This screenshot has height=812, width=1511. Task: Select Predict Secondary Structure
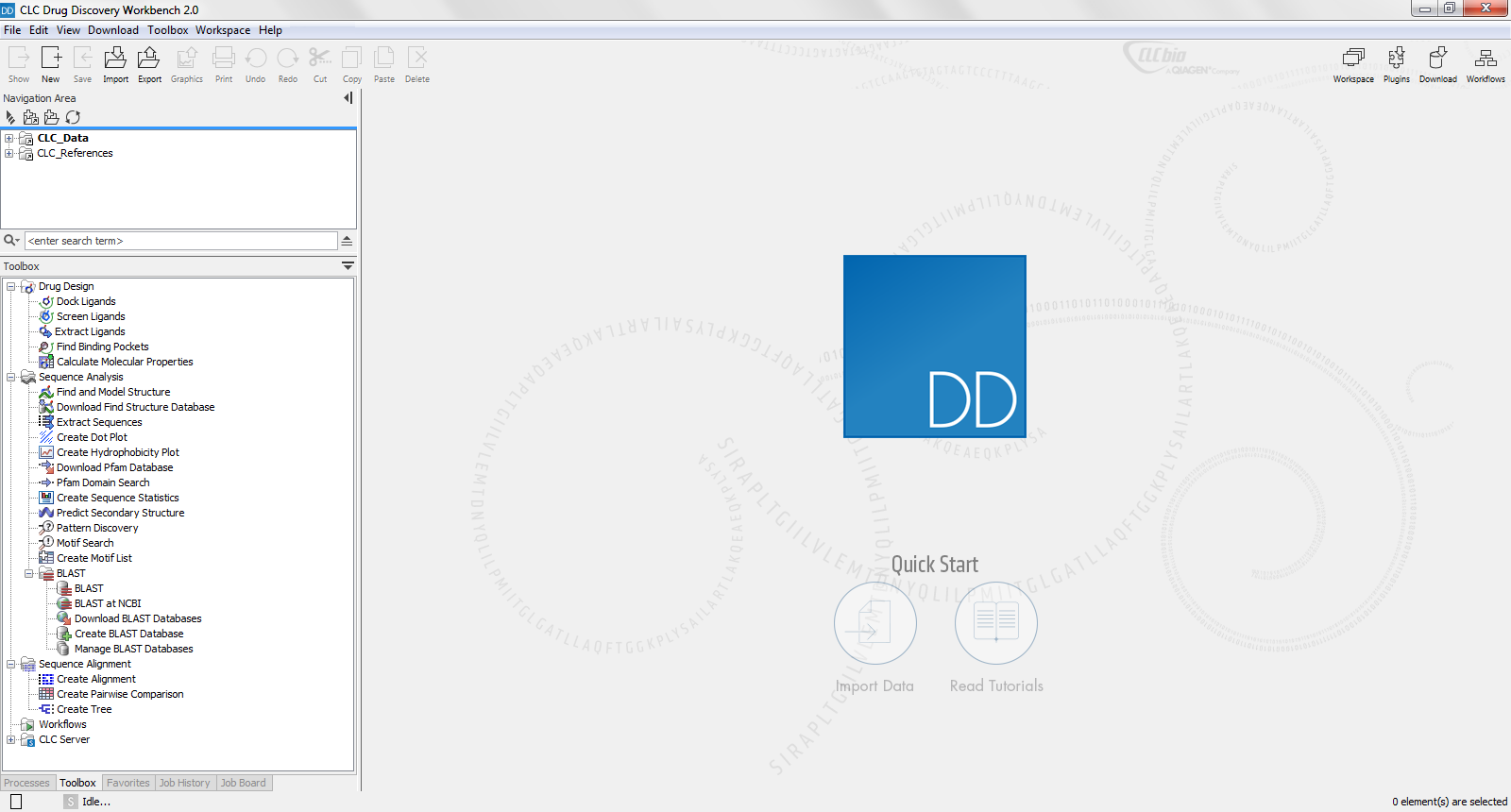pos(120,513)
